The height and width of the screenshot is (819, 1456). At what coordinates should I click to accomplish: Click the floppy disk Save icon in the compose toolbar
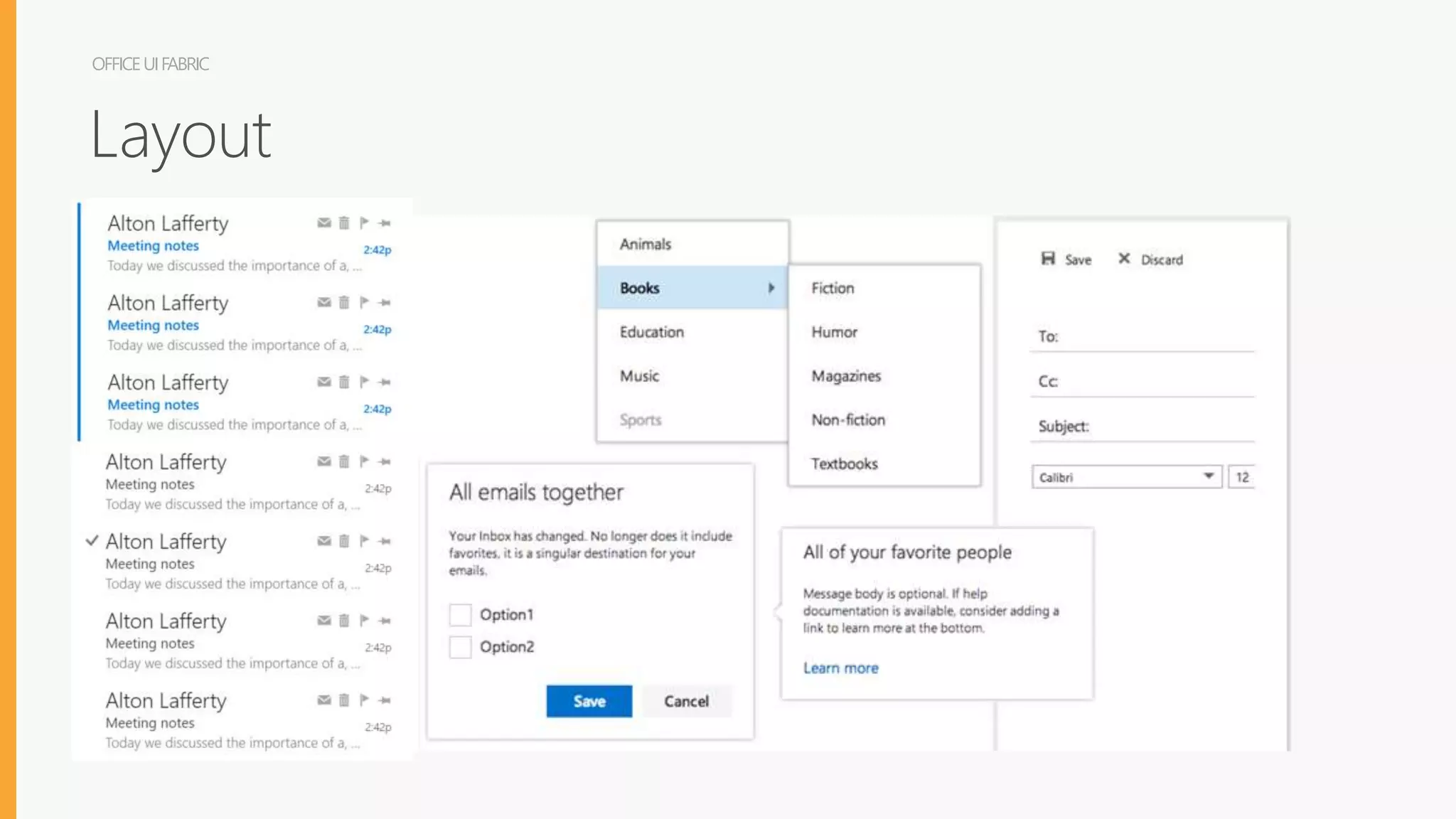pyautogui.click(x=1048, y=259)
